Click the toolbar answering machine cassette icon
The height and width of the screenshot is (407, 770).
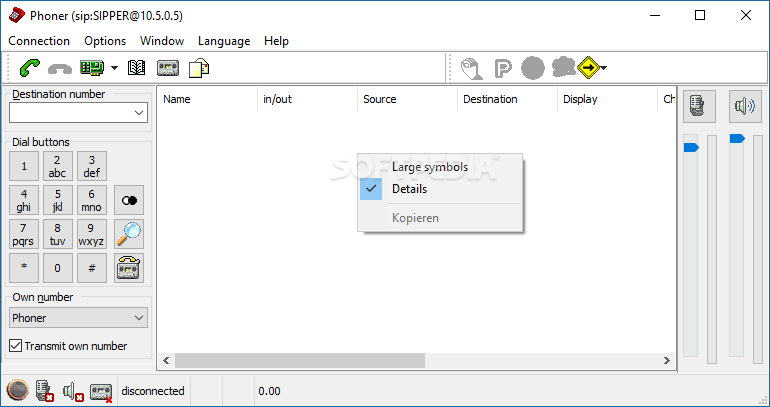coord(168,68)
